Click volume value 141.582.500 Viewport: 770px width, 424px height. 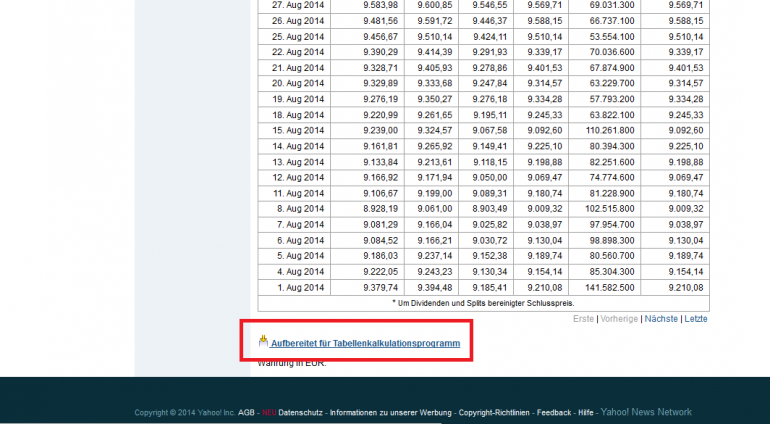[610, 287]
